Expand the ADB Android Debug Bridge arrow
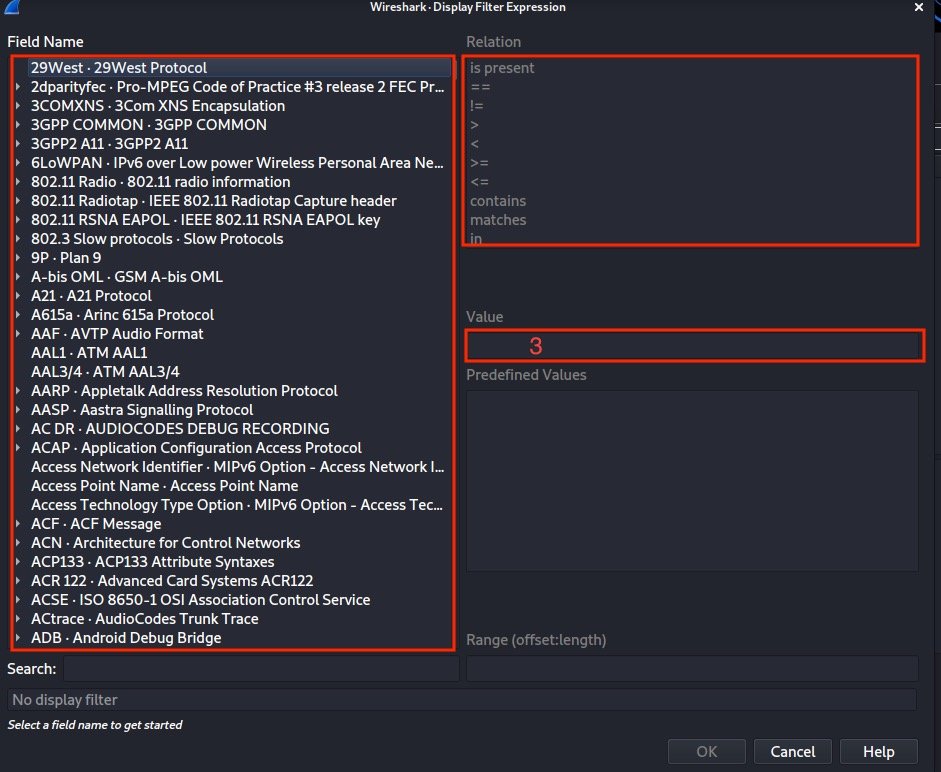This screenshot has width=941, height=772. point(18,638)
